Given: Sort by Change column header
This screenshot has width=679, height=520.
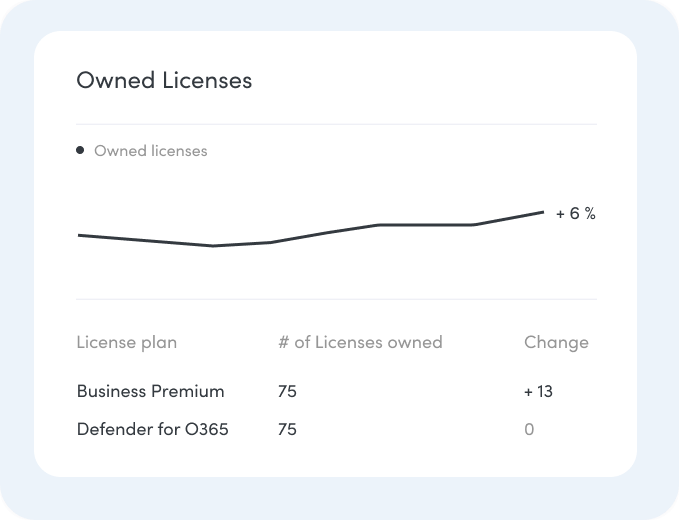Looking at the screenshot, I should tap(556, 342).
